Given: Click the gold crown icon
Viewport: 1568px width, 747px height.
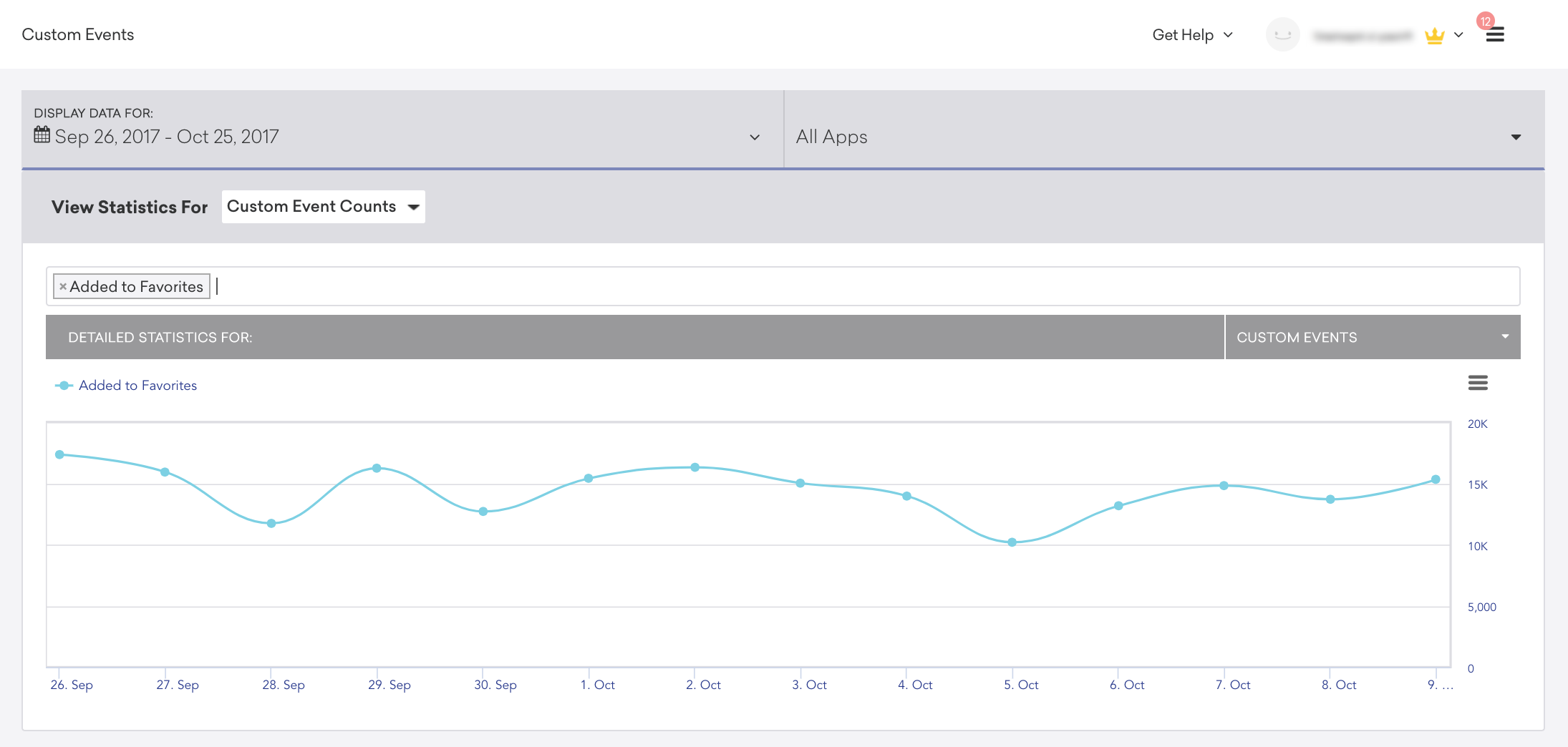Looking at the screenshot, I should point(1434,36).
